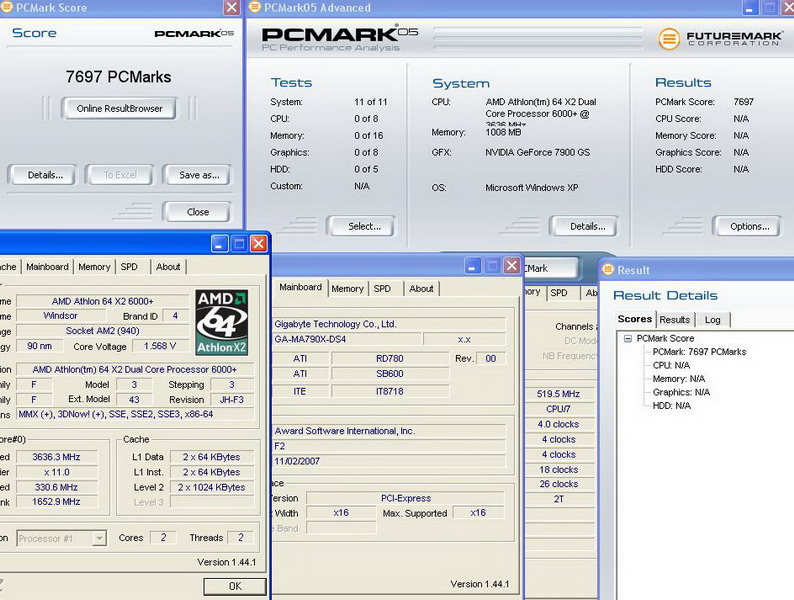Viewport: 794px width, 600px height.
Task: Open Options under Results section
Action: (x=746, y=226)
